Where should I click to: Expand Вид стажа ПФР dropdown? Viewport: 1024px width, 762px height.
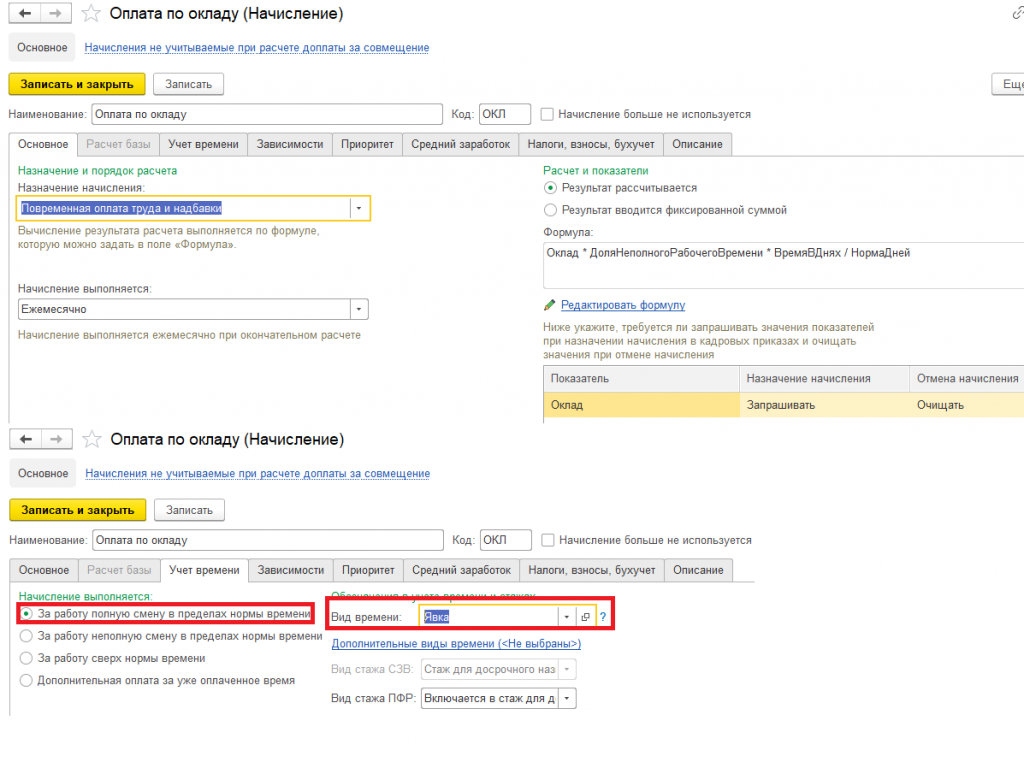pyautogui.click(x=567, y=699)
